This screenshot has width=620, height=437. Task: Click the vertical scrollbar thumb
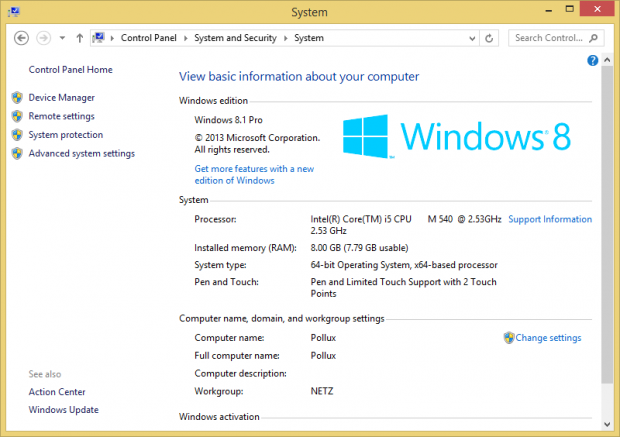[x=607, y=225]
